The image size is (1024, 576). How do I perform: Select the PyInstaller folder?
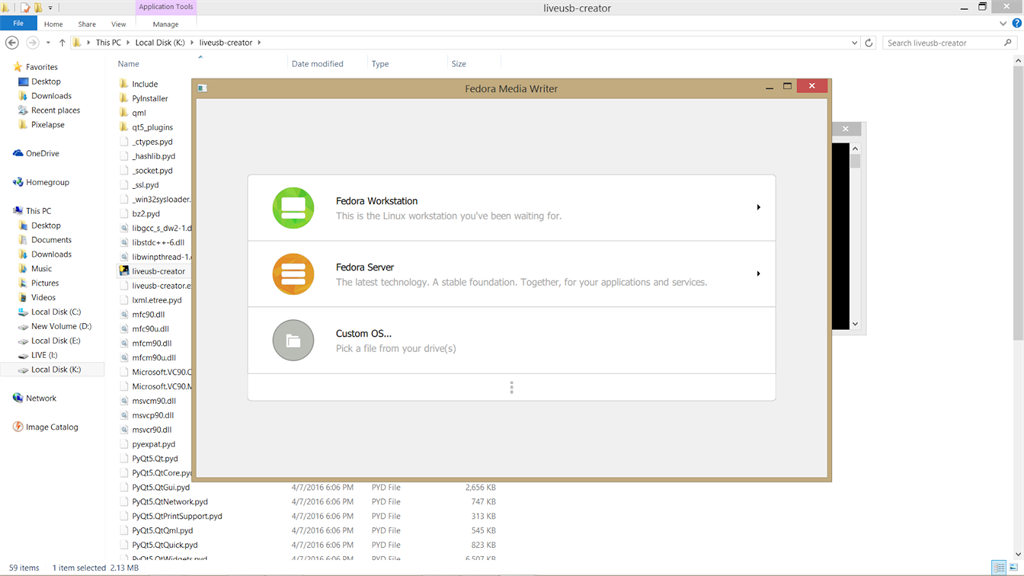coord(150,99)
